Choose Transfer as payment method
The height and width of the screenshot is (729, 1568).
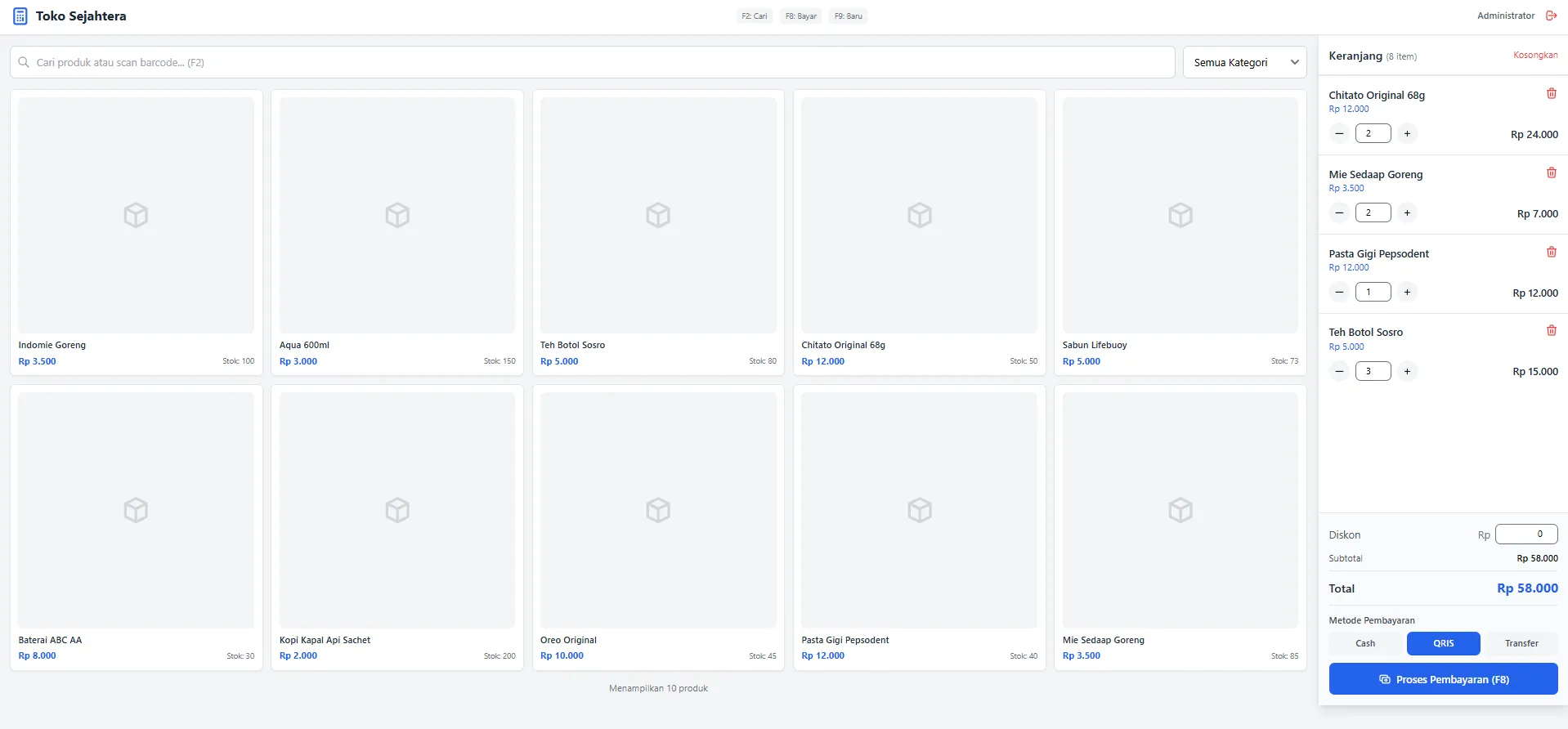click(1521, 644)
